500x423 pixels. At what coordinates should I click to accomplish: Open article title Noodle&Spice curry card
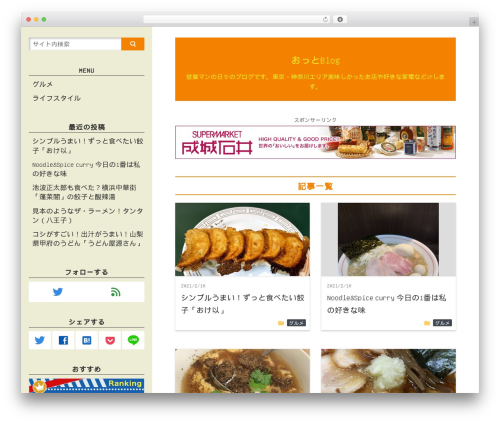(x=387, y=304)
